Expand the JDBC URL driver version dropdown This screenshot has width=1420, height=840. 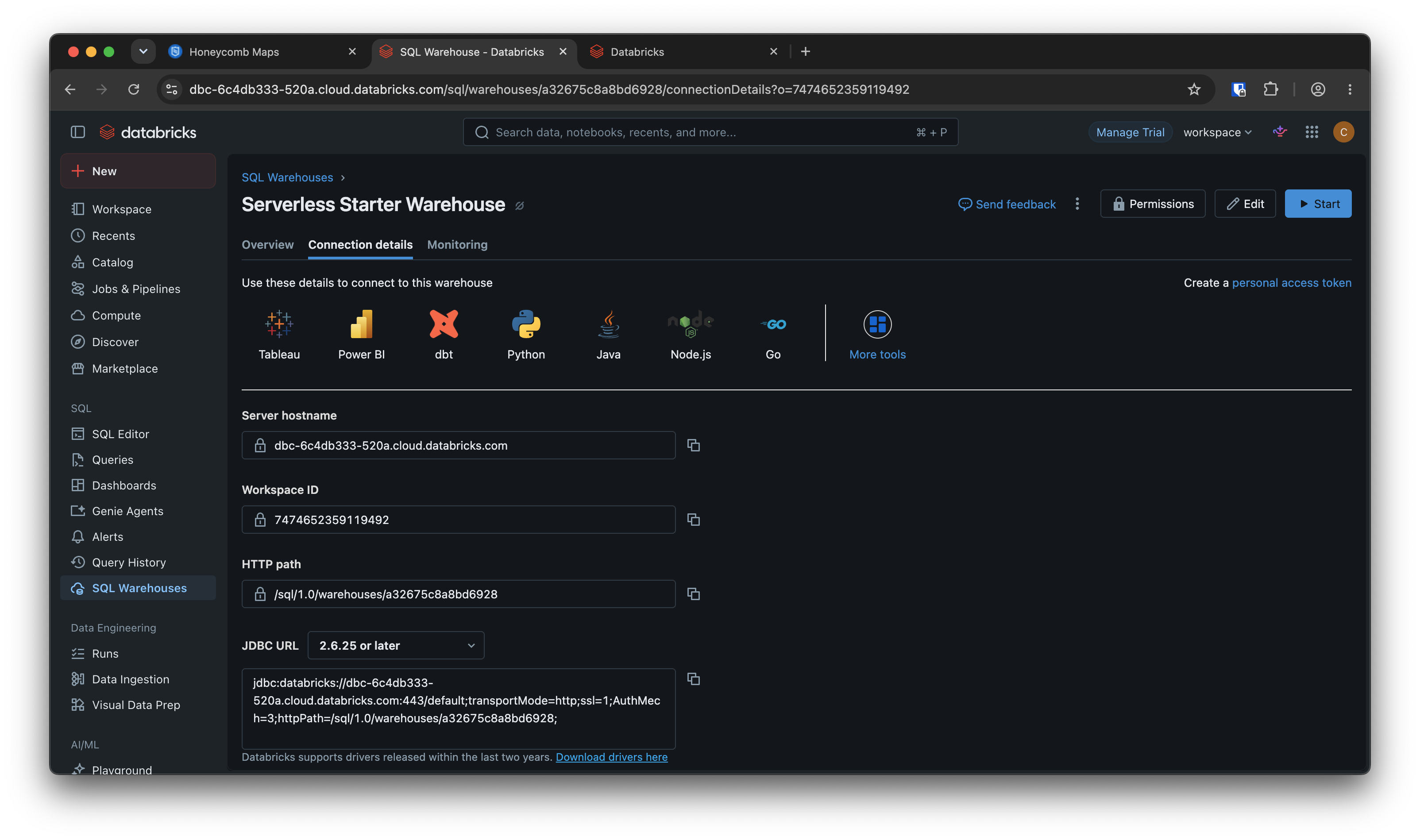pos(396,645)
